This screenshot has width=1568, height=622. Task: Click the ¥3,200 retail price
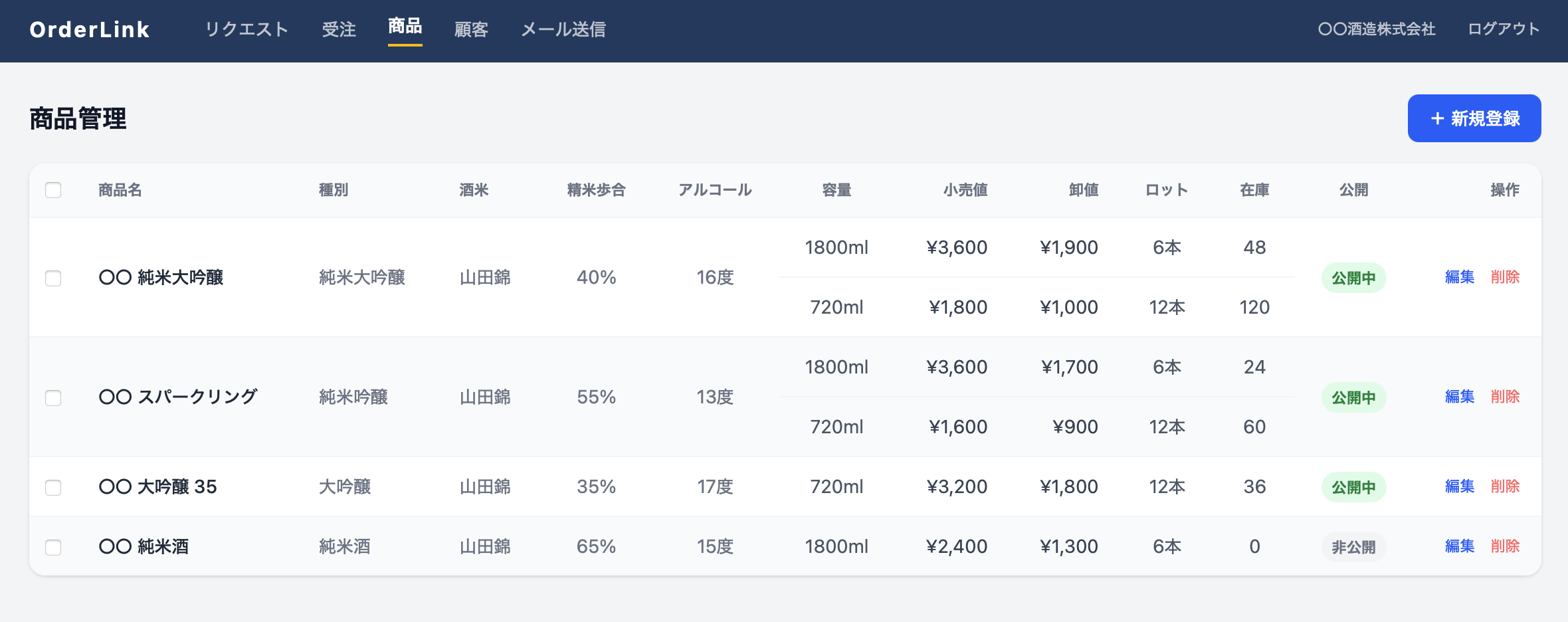point(957,486)
